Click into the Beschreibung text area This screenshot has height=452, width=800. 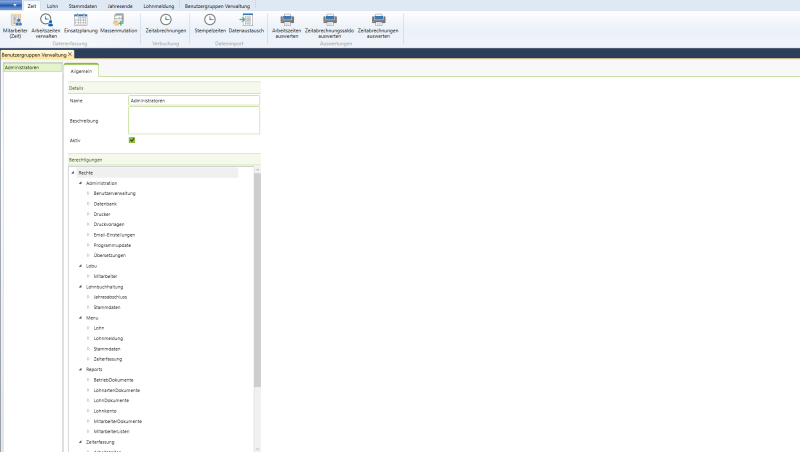pos(194,120)
